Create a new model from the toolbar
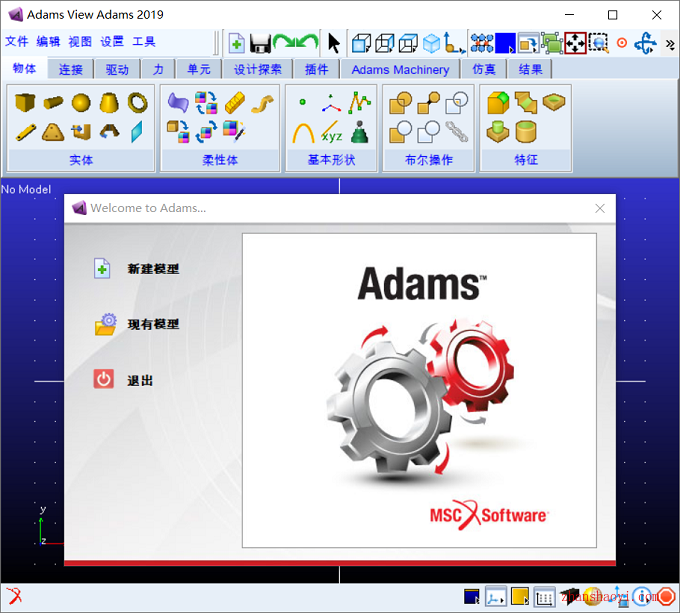Viewport: 680px width, 613px height. [236, 43]
